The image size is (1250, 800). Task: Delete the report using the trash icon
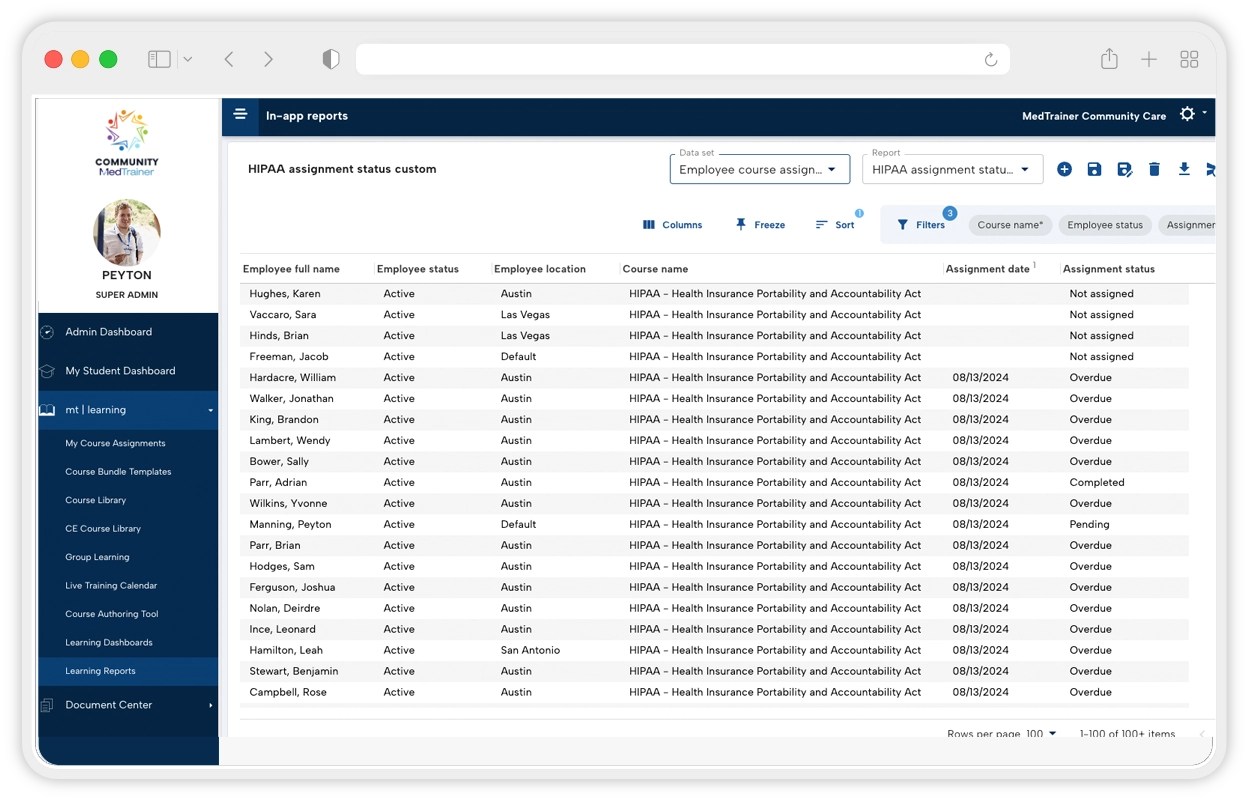1154,170
